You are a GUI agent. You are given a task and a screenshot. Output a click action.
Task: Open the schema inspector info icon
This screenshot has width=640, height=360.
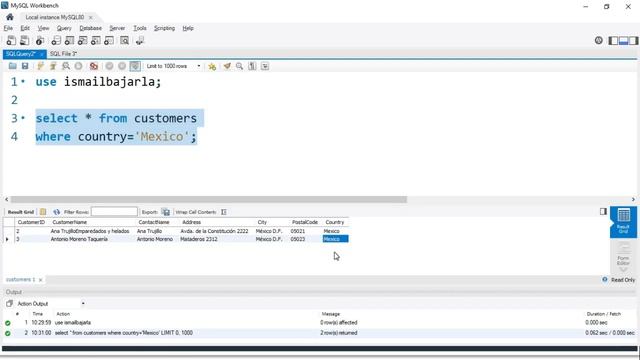[40, 40]
